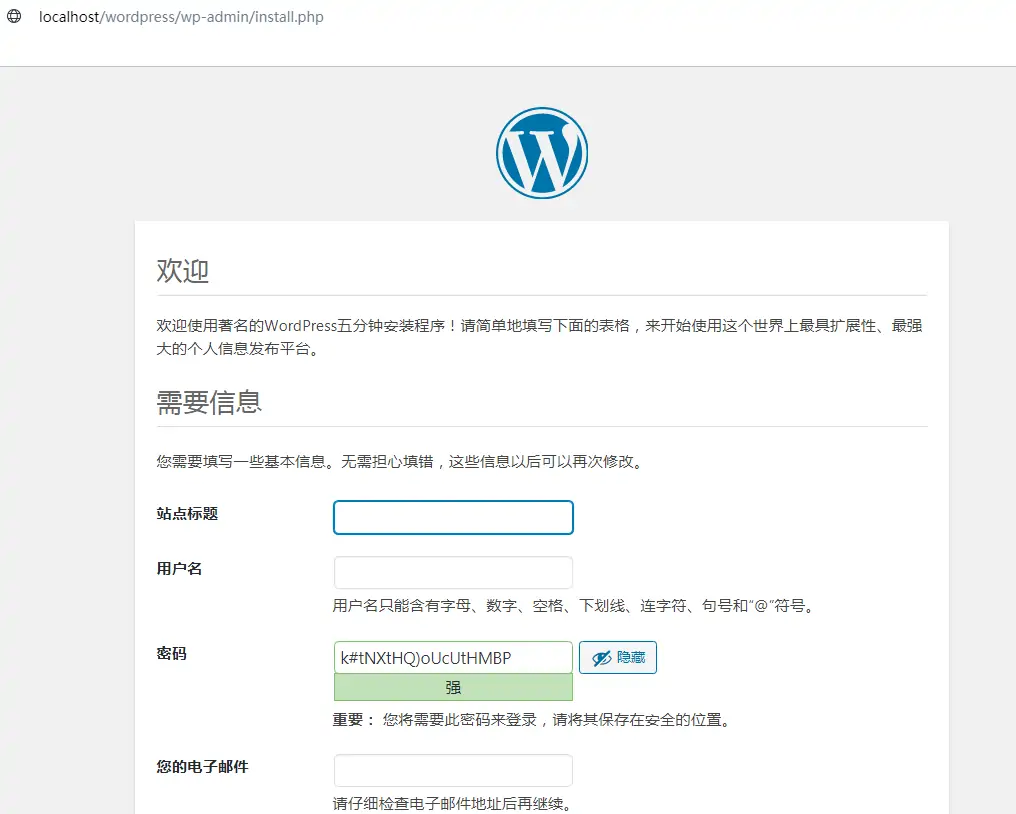Click inside the 密码 field
The width and height of the screenshot is (1016, 814).
pyautogui.click(x=452, y=657)
